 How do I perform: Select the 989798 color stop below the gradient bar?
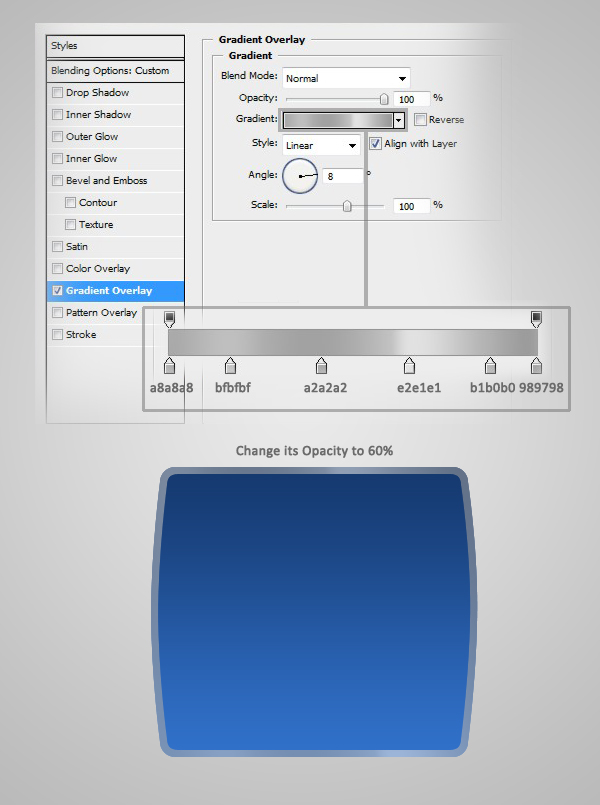536,366
